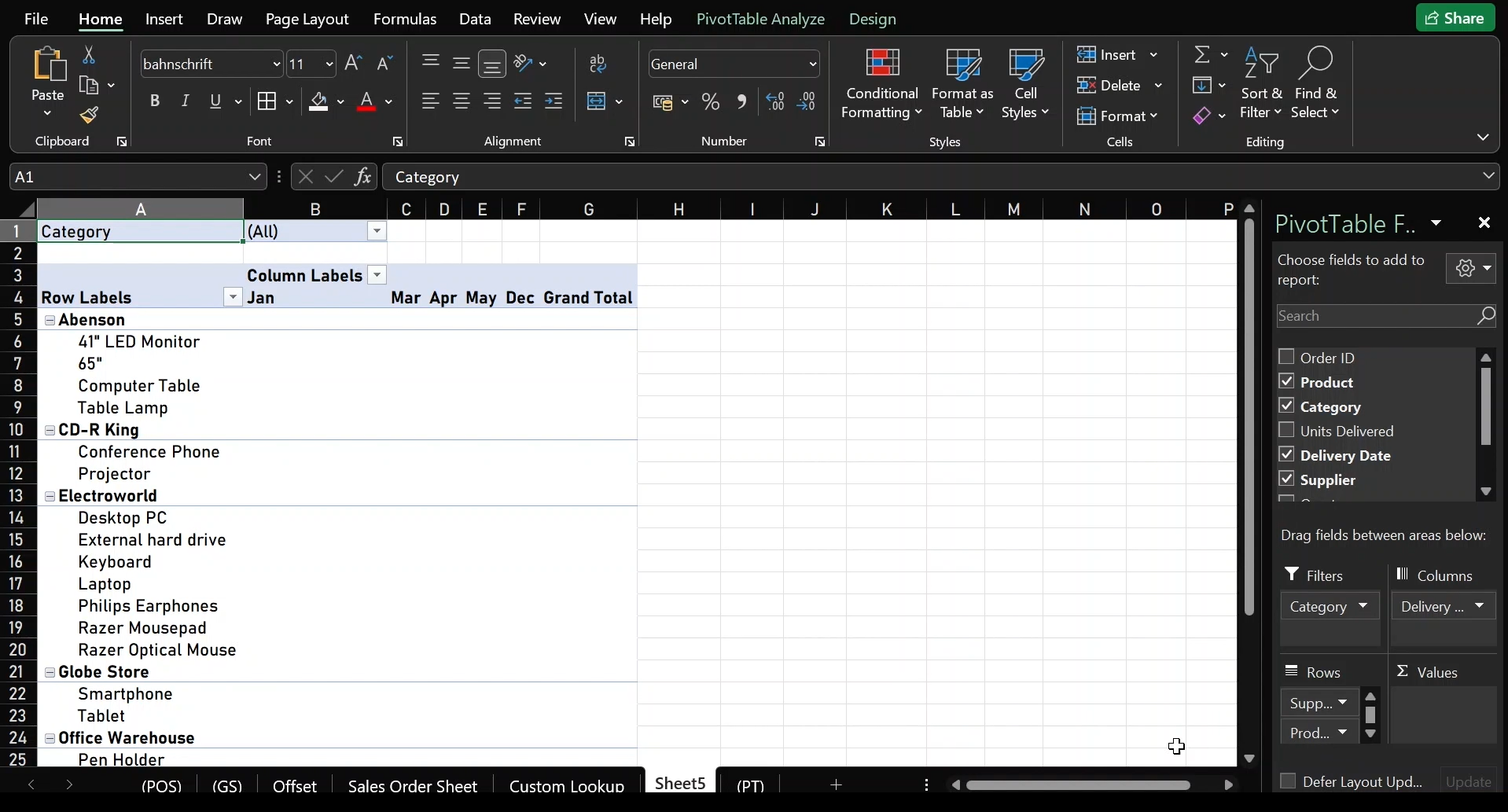
Task: Click the Share button
Action: tap(1455, 18)
